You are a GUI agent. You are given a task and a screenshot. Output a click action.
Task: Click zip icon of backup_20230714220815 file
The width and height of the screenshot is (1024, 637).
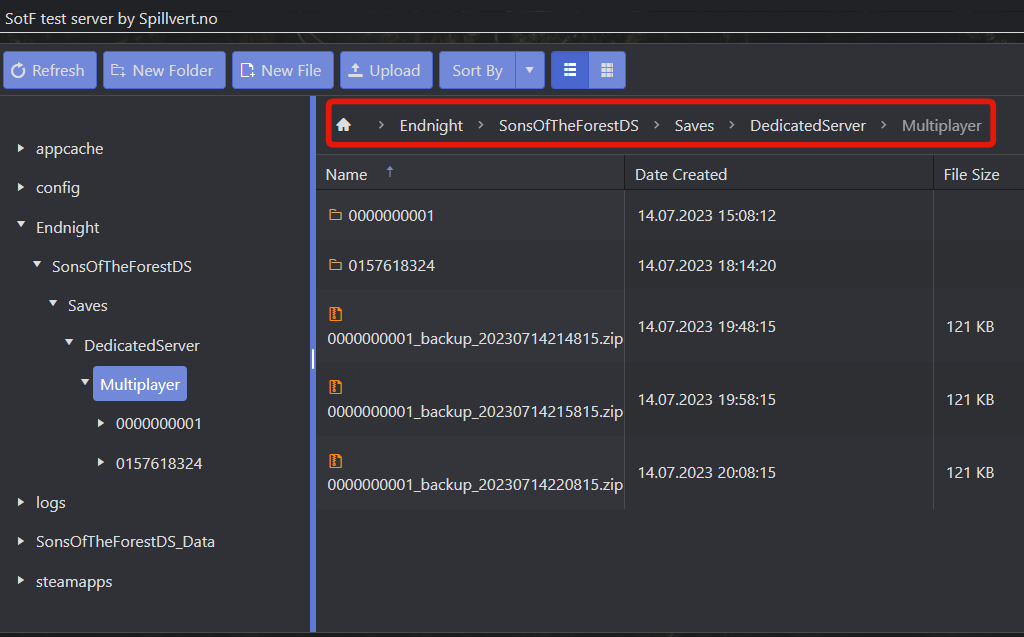[336, 461]
